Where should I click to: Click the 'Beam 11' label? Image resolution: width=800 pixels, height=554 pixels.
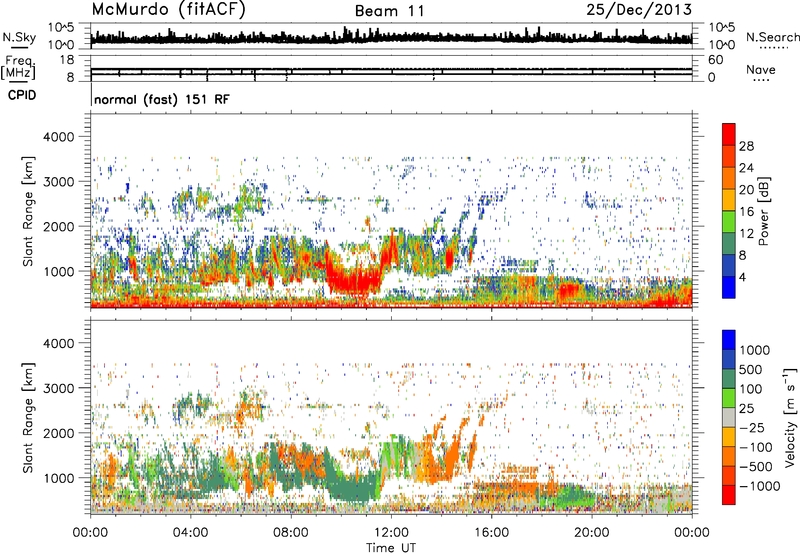[389, 11]
